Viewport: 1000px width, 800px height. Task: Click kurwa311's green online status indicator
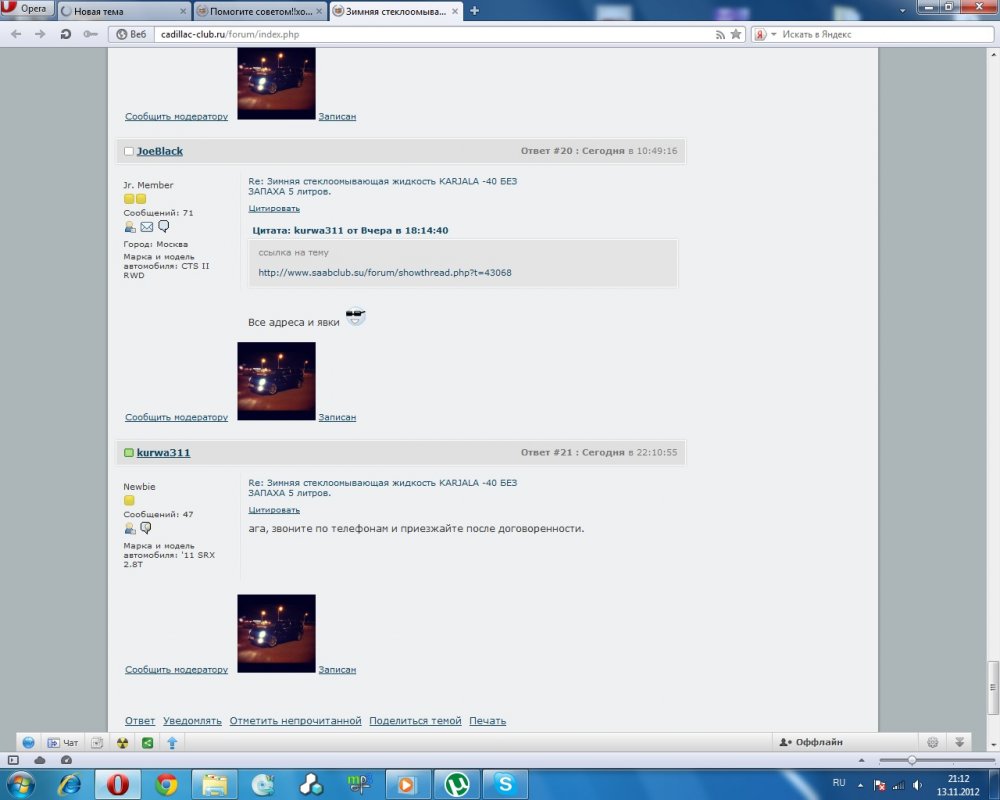click(129, 453)
